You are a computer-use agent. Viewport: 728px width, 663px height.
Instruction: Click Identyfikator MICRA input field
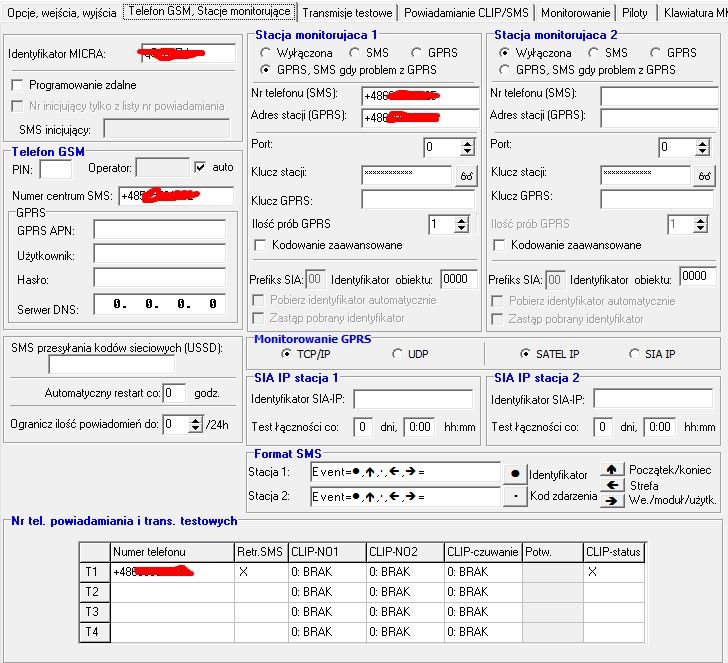[188, 53]
